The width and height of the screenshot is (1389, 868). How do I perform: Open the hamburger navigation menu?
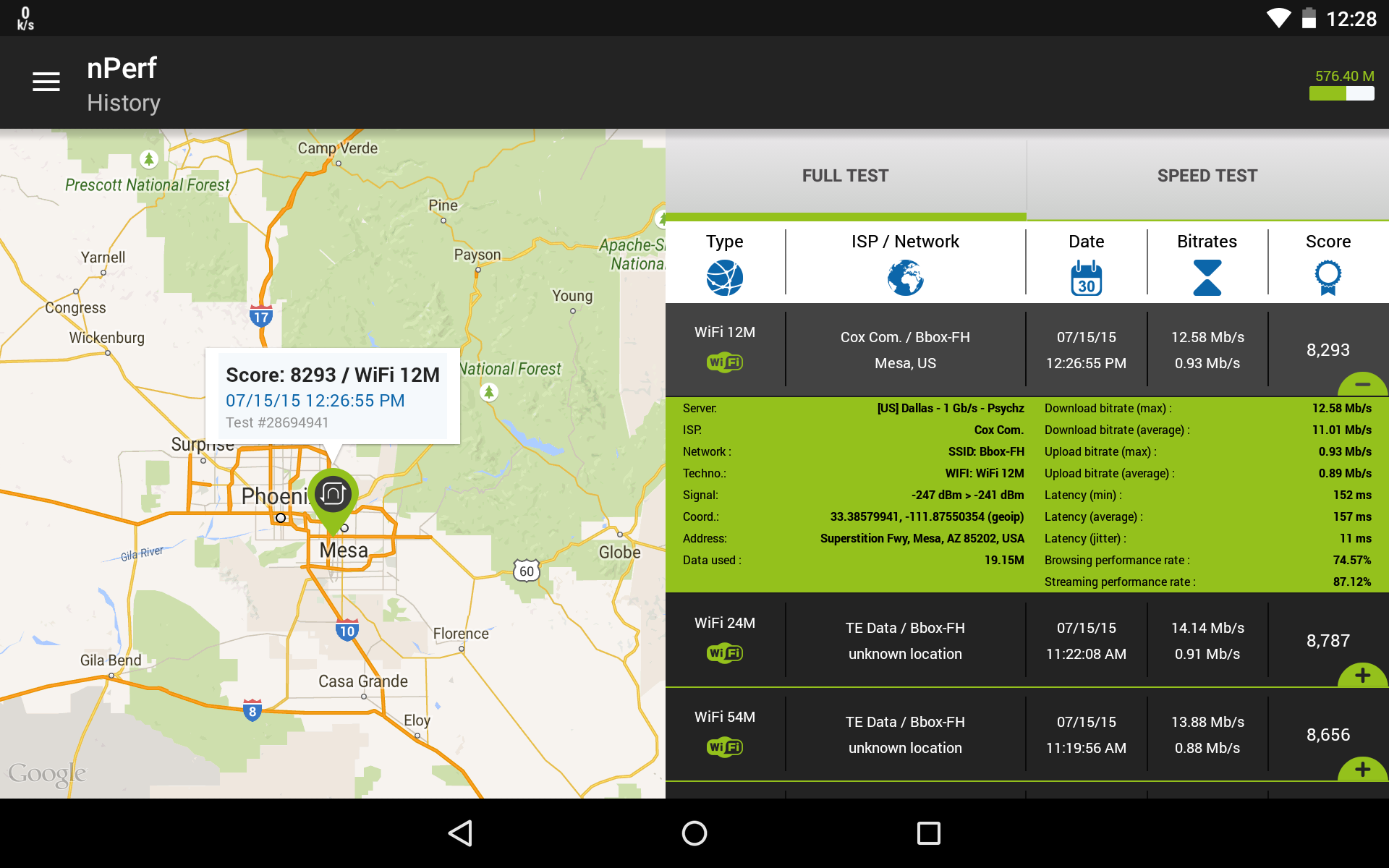tap(46, 82)
